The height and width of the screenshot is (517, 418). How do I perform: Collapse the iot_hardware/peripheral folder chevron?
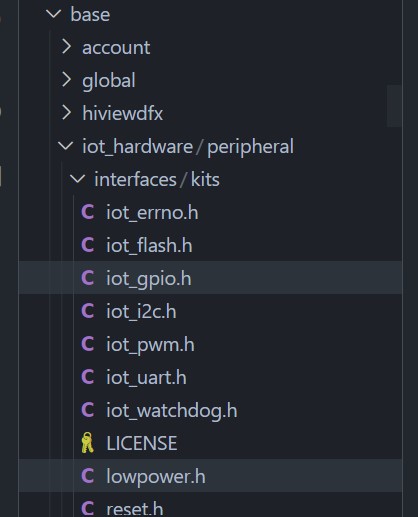click(66, 146)
